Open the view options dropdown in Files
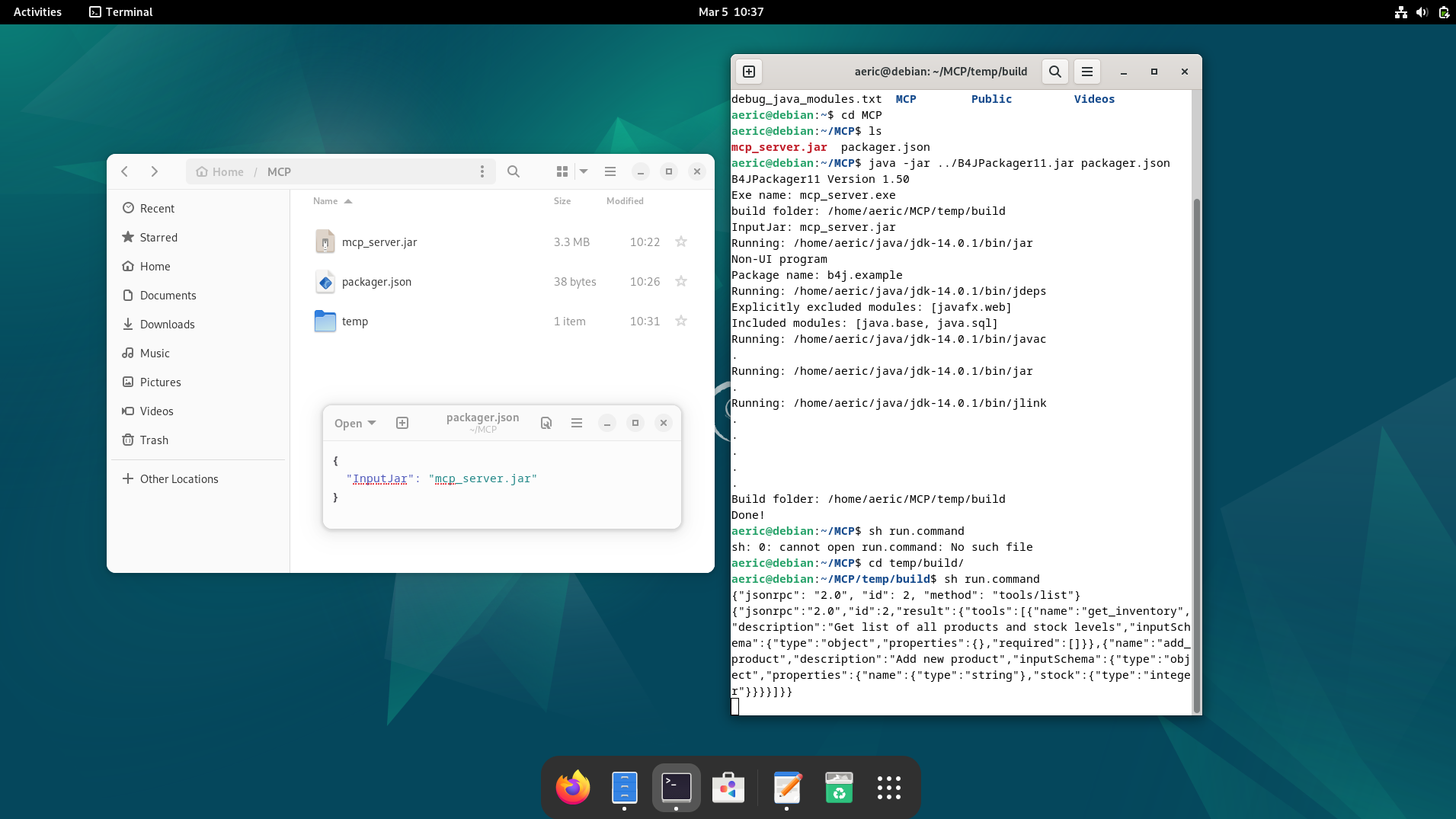1456x819 pixels. [583, 171]
